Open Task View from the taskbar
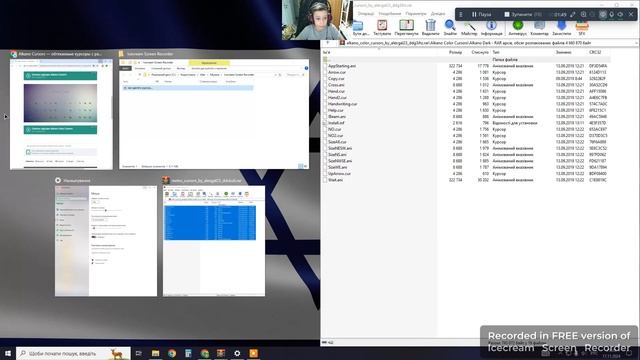 (138, 353)
